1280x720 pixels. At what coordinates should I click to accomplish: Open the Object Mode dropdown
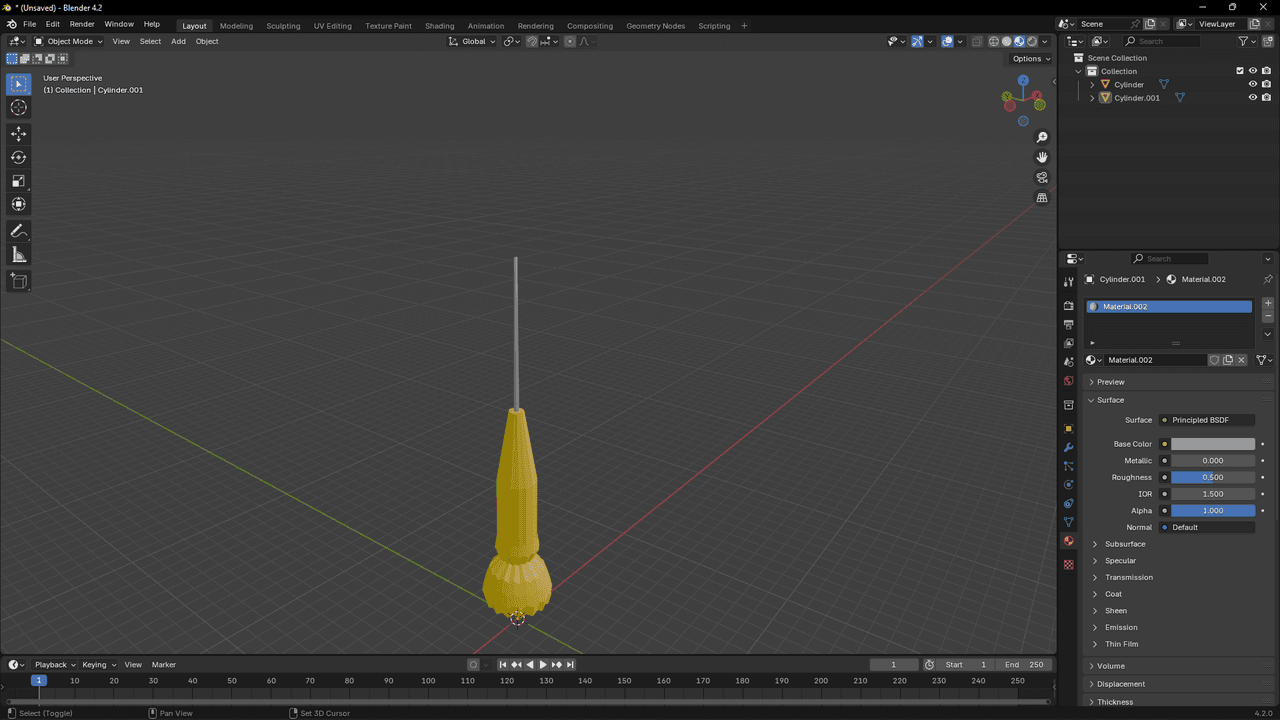point(68,41)
